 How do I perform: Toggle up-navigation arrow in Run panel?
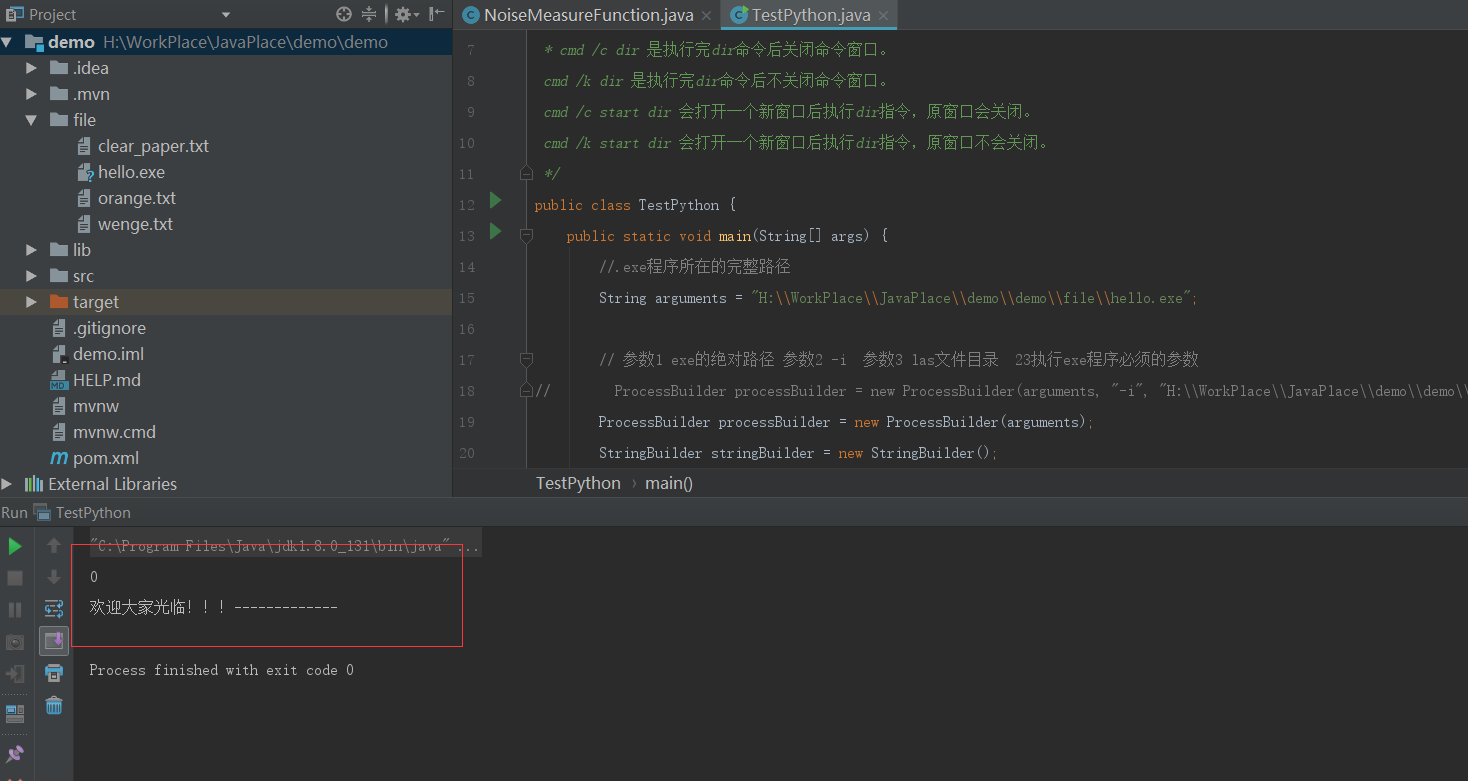pos(53,546)
